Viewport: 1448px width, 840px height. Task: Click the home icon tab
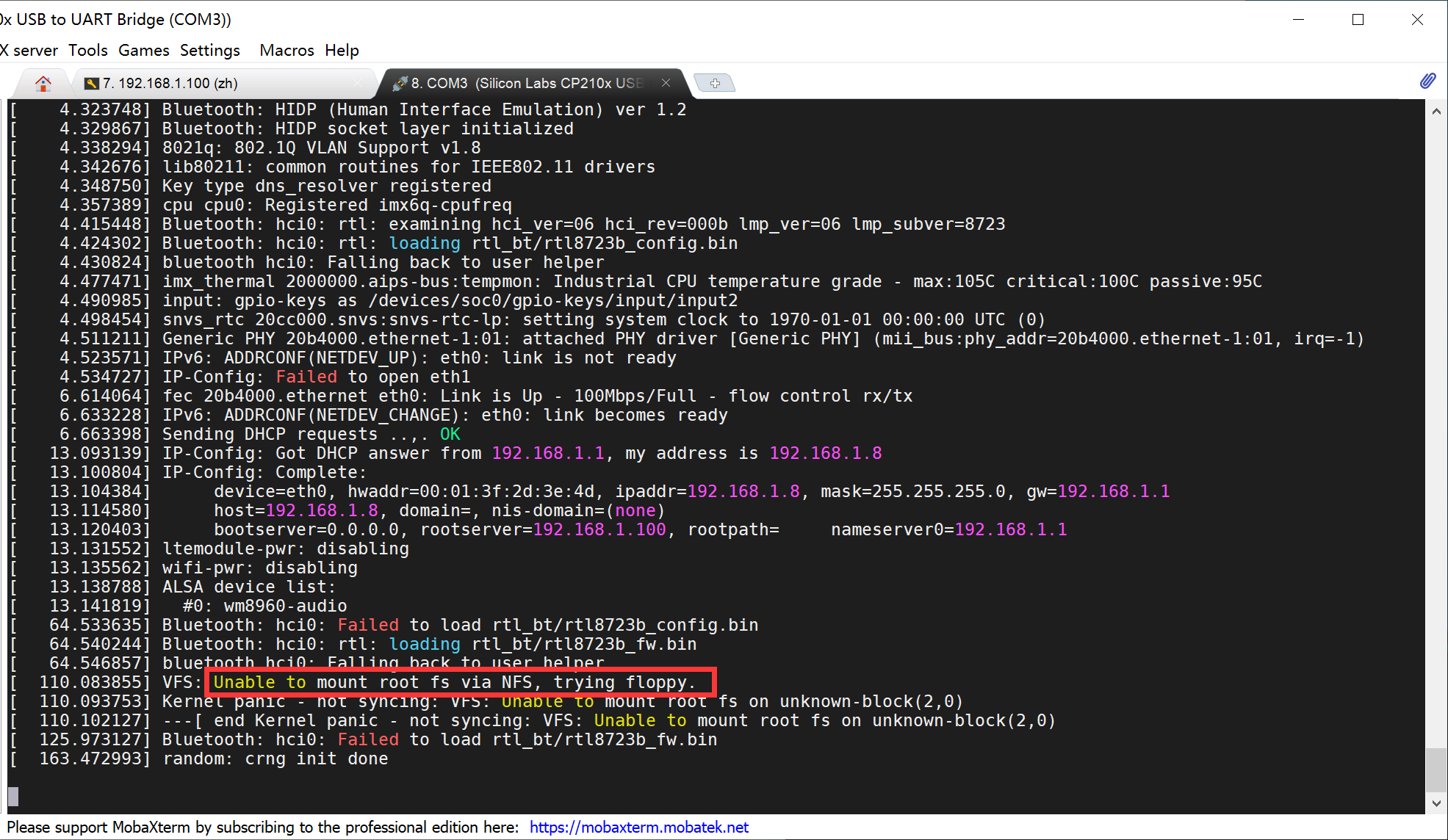click(43, 83)
